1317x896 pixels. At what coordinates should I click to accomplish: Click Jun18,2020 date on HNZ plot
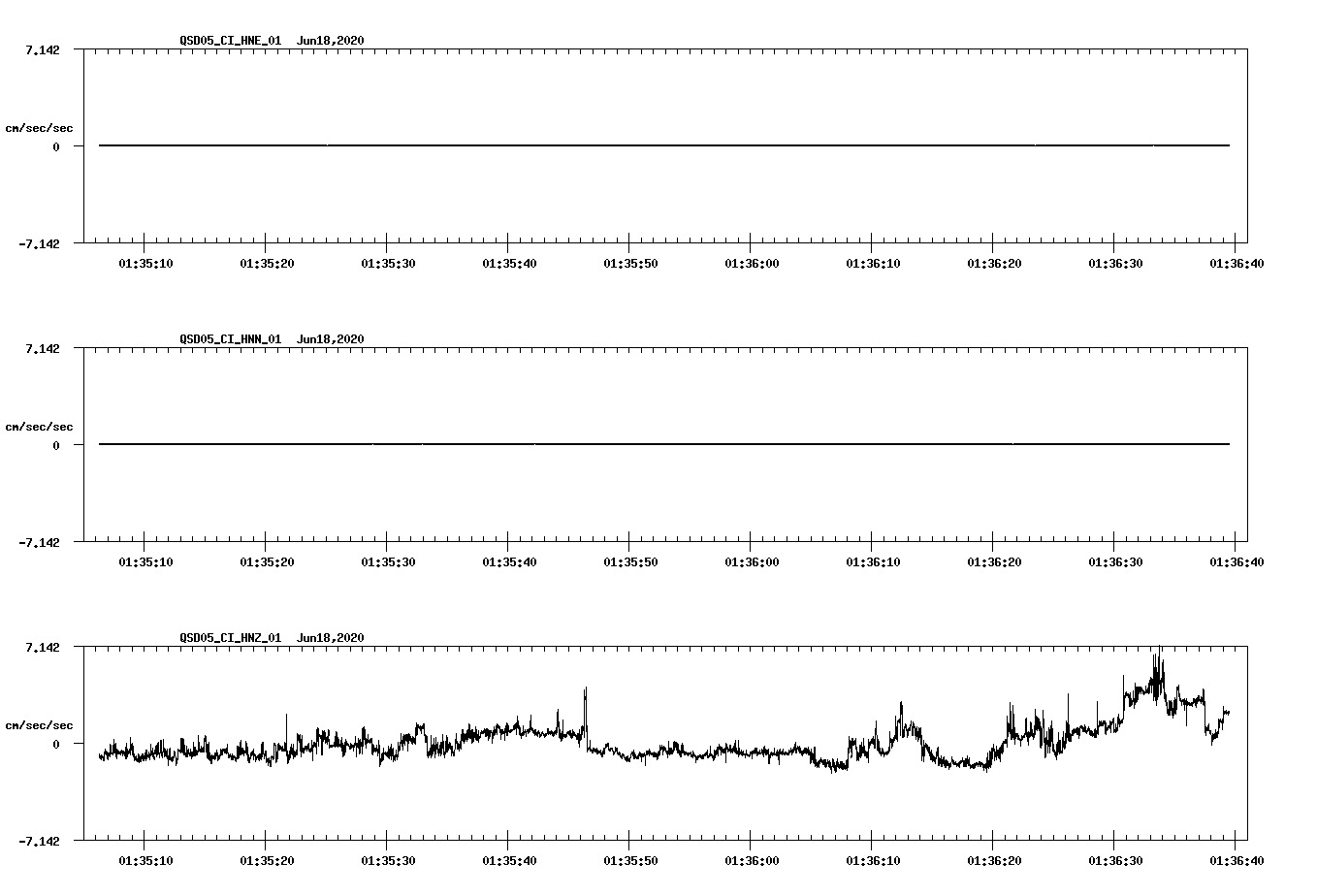click(x=331, y=638)
